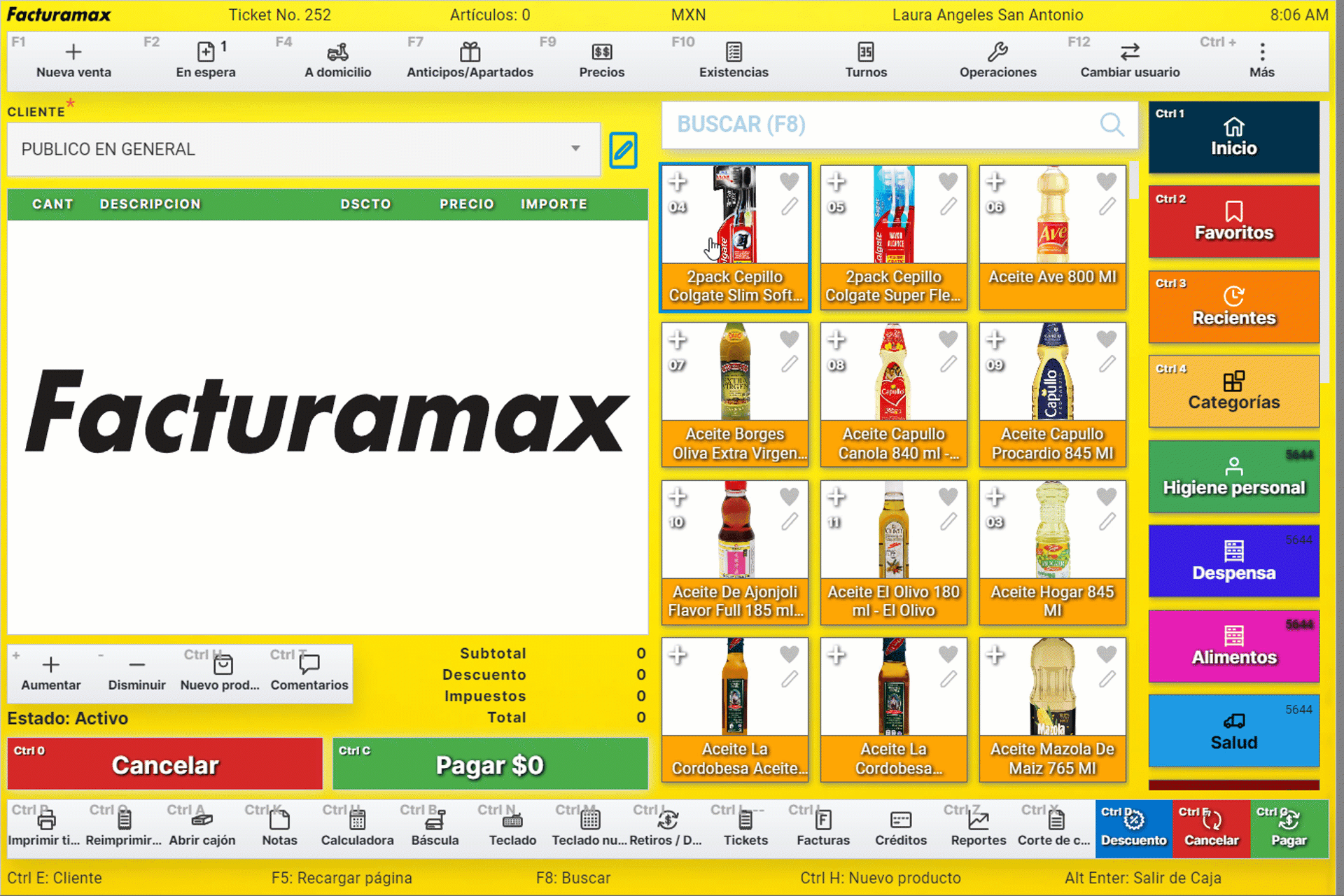Click Aumentar quantity plus button
The width and height of the screenshot is (1344, 896).
tap(50, 673)
